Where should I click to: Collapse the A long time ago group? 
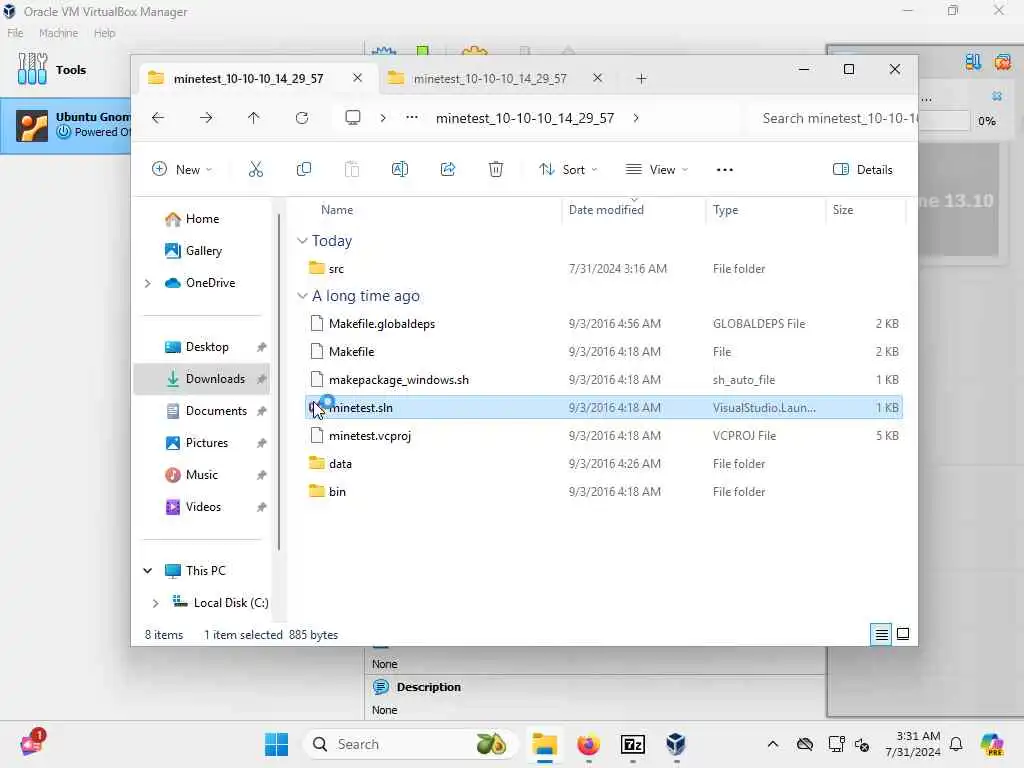(302, 296)
